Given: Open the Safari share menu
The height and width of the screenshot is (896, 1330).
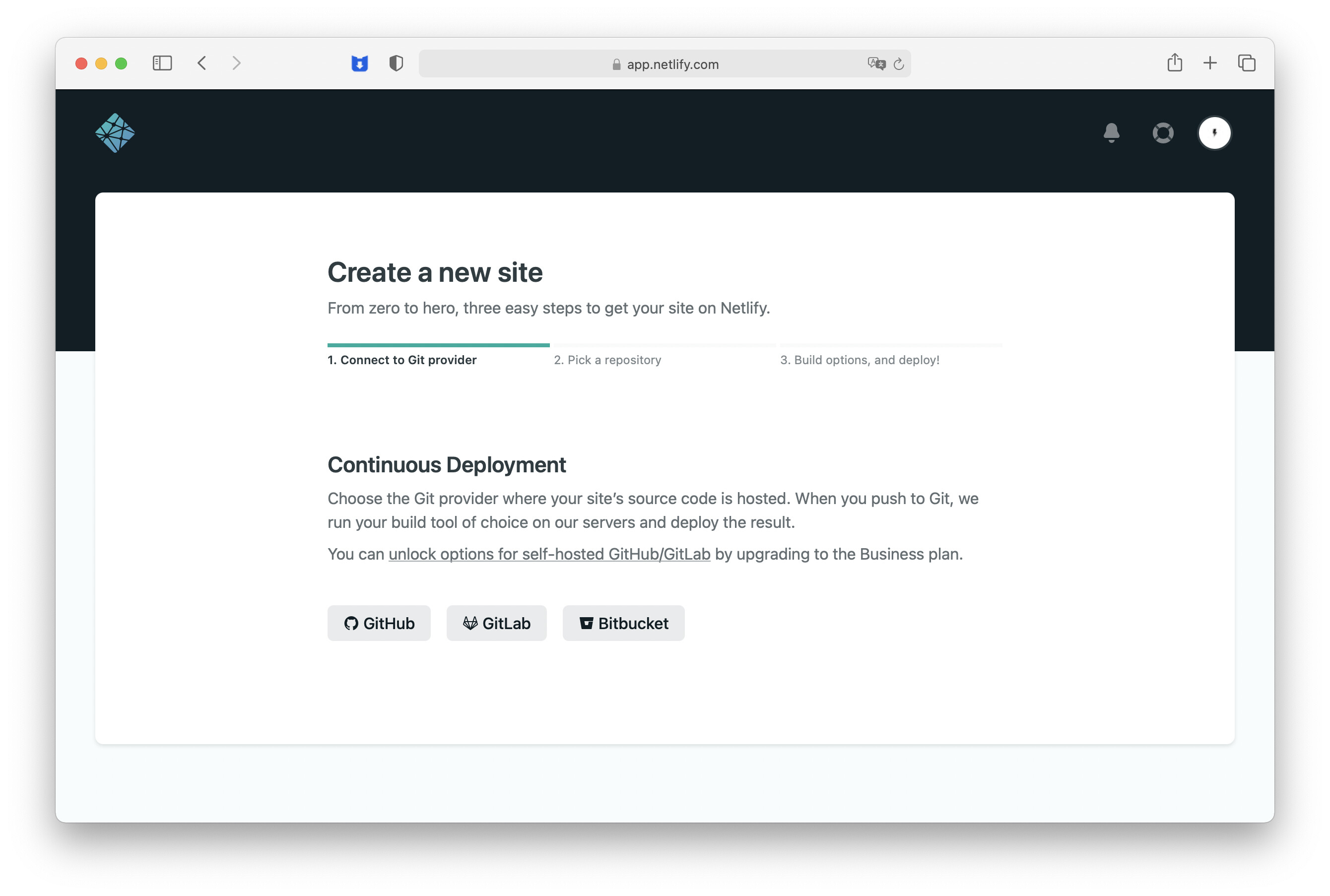Looking at the screenshot, I should tap(1175, 63).
